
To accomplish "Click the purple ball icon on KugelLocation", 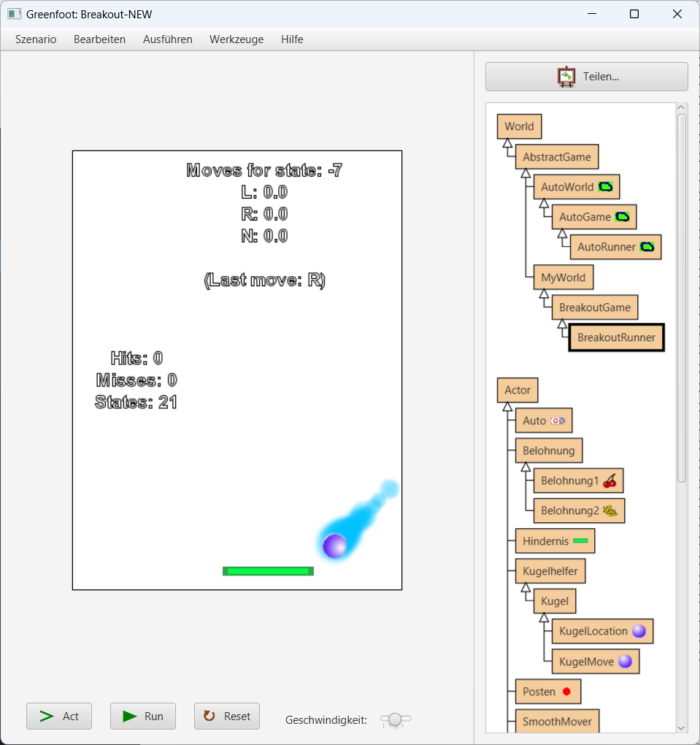I will pos(638,631).
